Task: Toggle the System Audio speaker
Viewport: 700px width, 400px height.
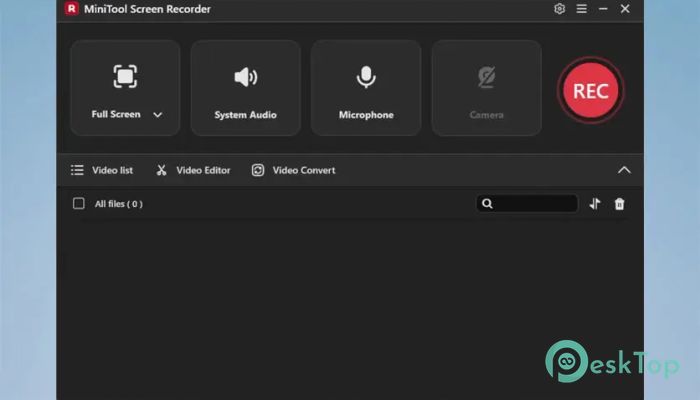Action: click(246, 88)
